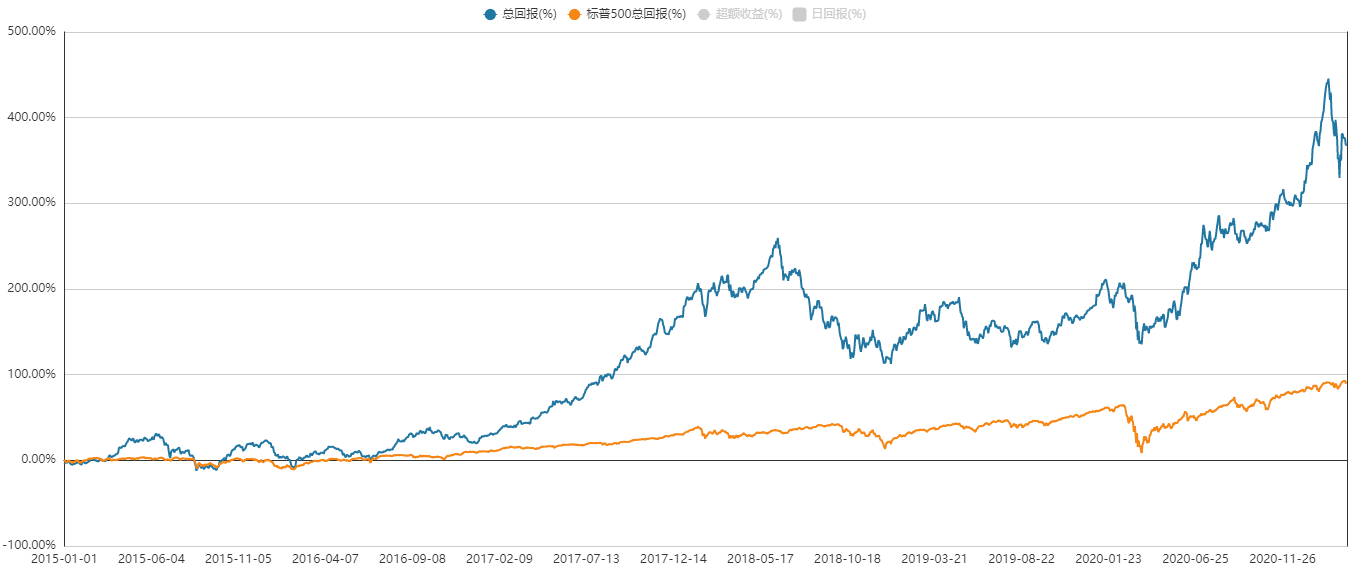
Task: Enable the 超额收益(%) series label
Action: point(748,14)
